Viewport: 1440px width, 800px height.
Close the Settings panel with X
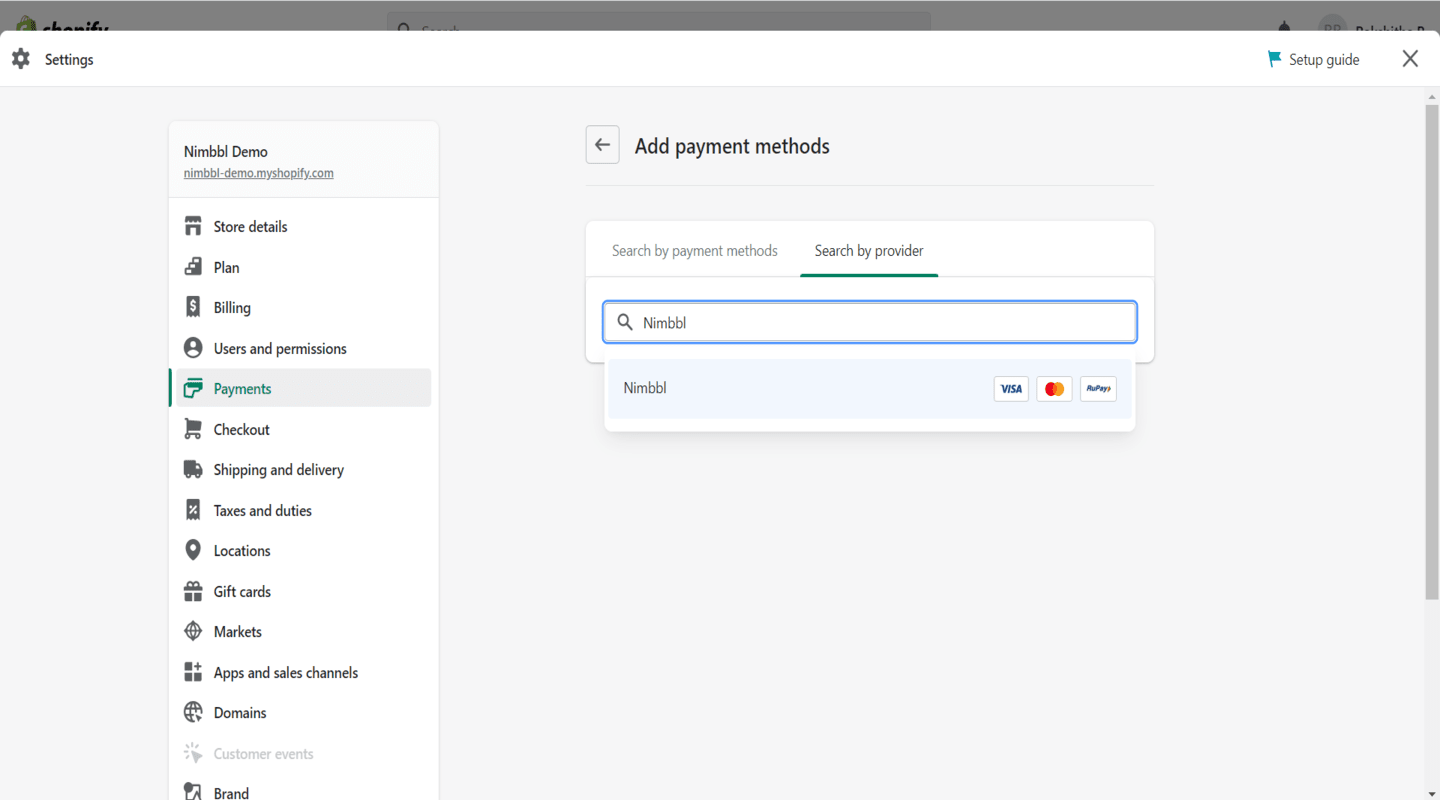pos(1410,59)
